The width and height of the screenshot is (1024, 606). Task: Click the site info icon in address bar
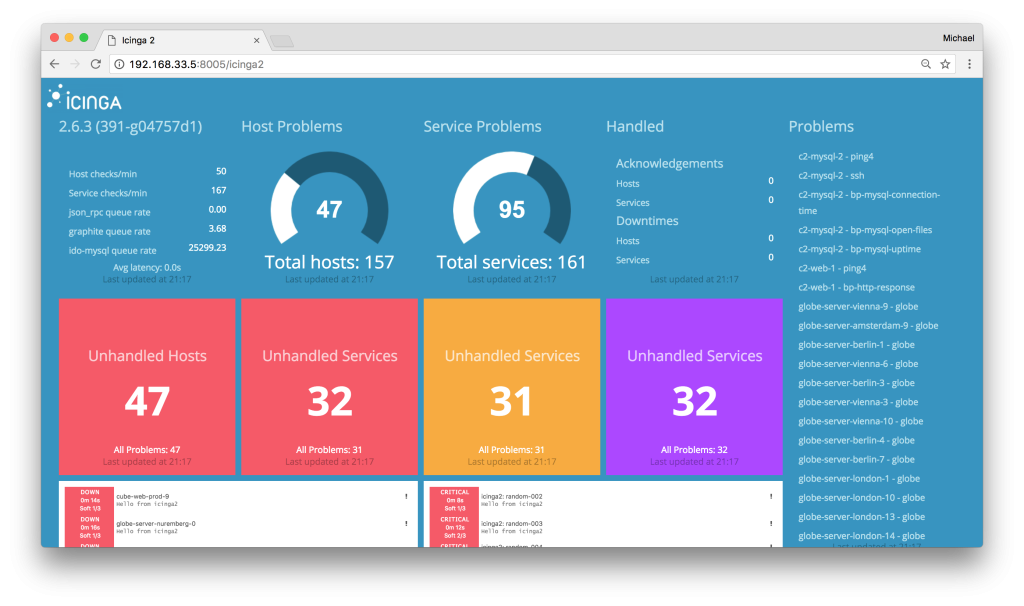click(x=120, y=63)
